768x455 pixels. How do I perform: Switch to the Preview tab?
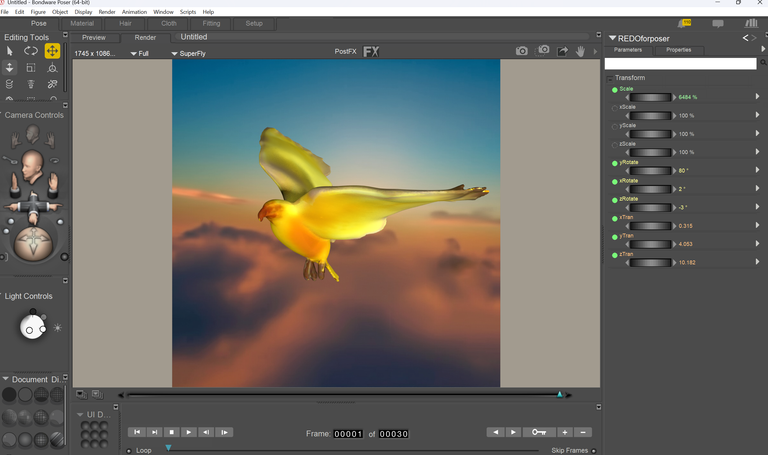click(x=94, y=38)
